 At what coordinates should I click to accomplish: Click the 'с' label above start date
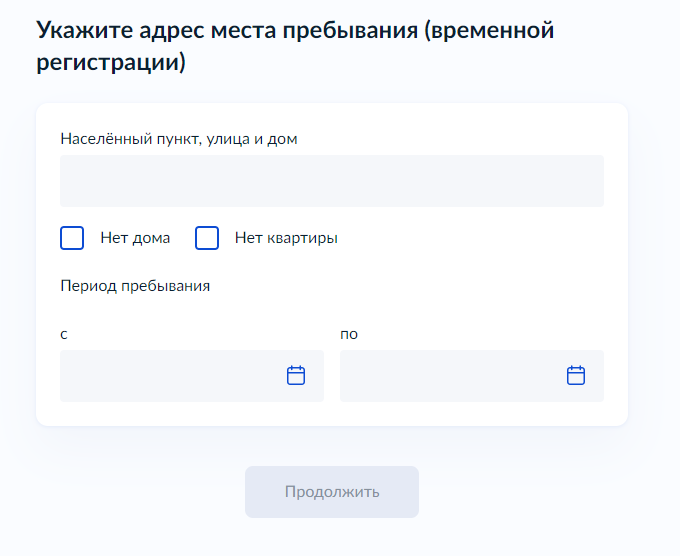point(64,334)
